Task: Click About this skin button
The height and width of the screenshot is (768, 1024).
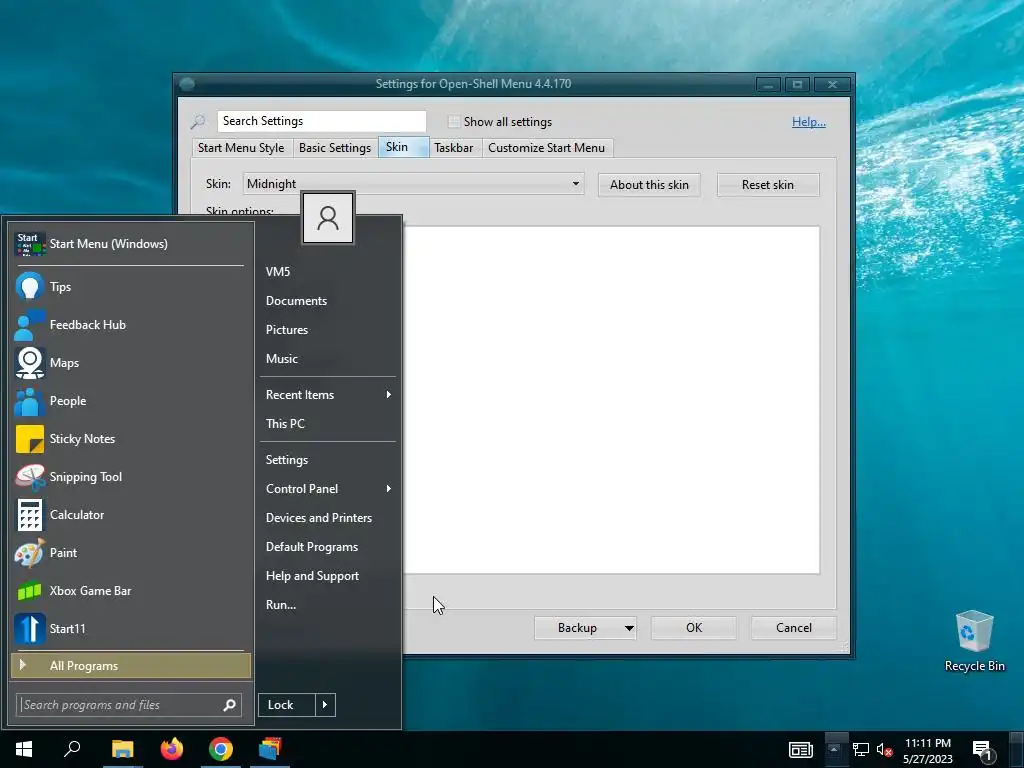Action: (649, 185)
